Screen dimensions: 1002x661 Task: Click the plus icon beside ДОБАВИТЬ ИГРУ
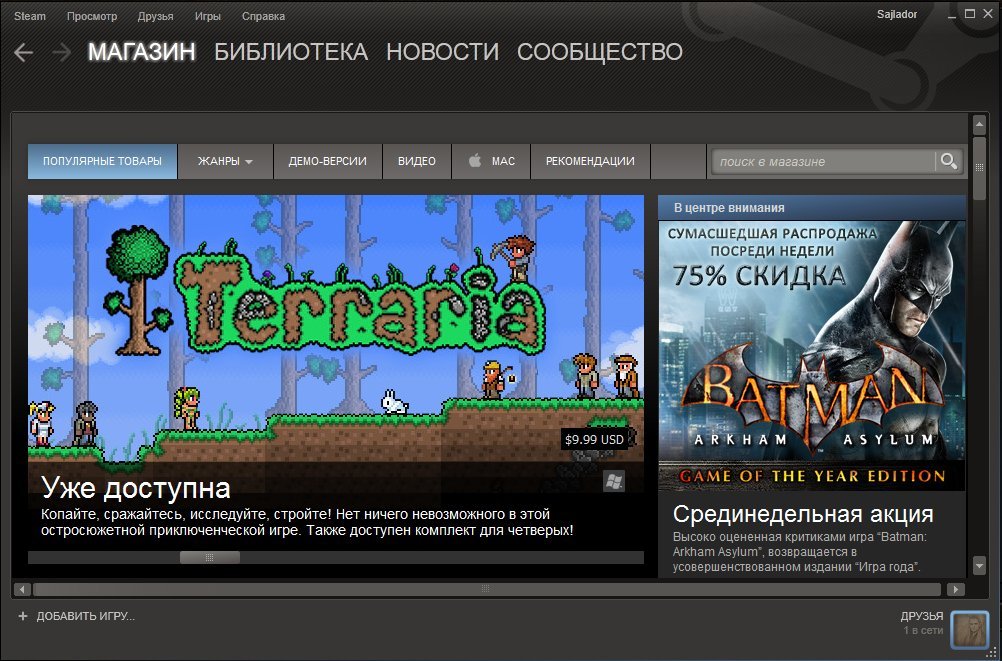click(23, 616)
